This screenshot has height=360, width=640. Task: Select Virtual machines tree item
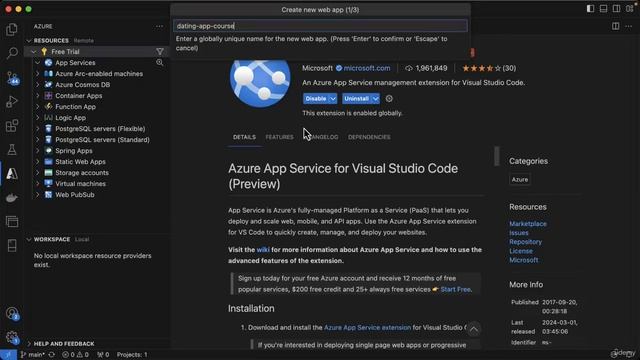80,184
